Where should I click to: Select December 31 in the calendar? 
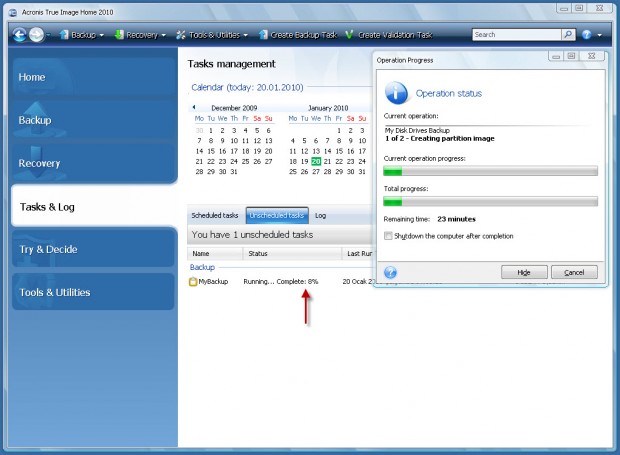click(x=234, y=172)
